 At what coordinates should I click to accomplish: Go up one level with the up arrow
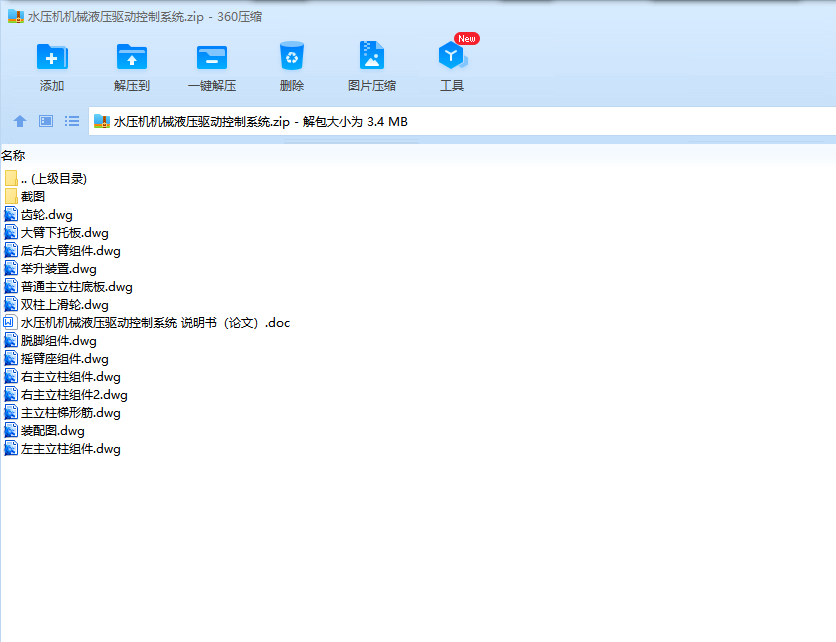pyautogui.click(x=20, y=122)
